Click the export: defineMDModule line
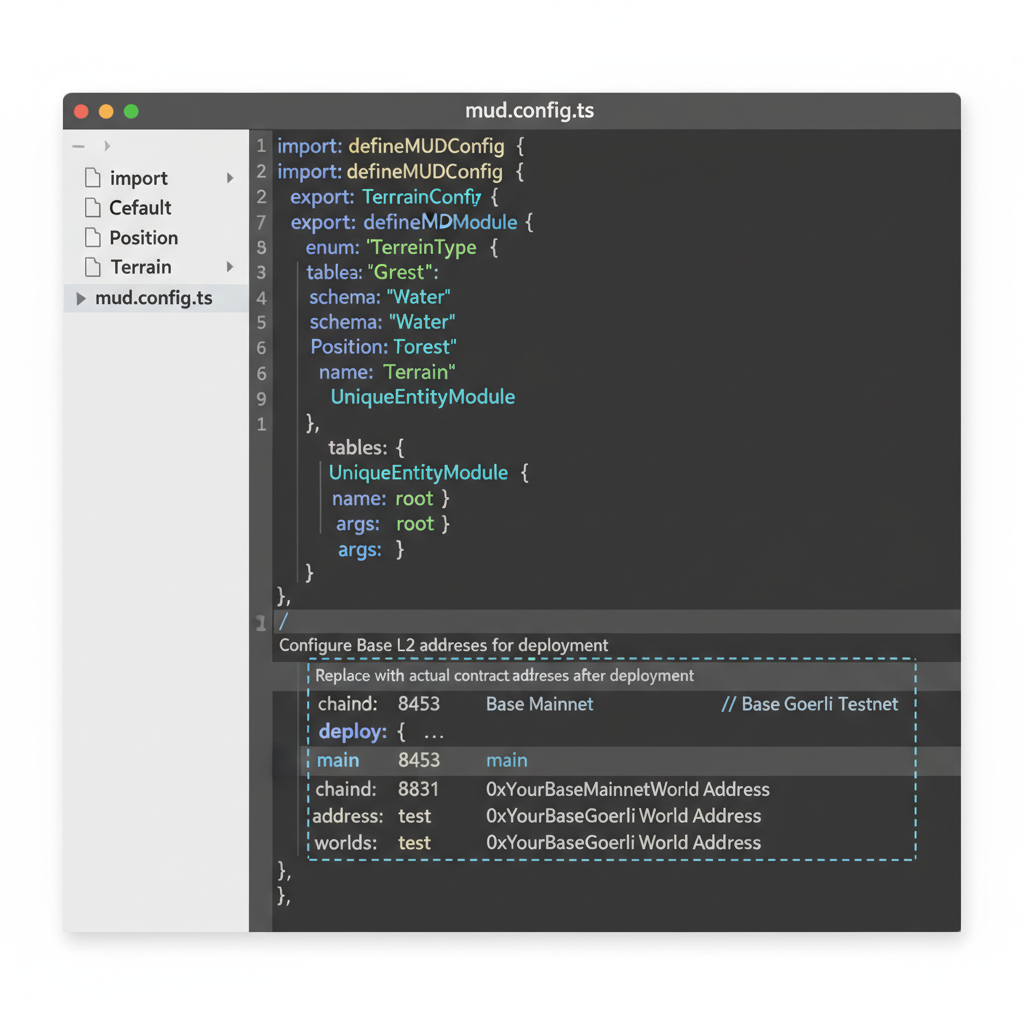Screen dimensions: 1024x1024 coord(412,222)
